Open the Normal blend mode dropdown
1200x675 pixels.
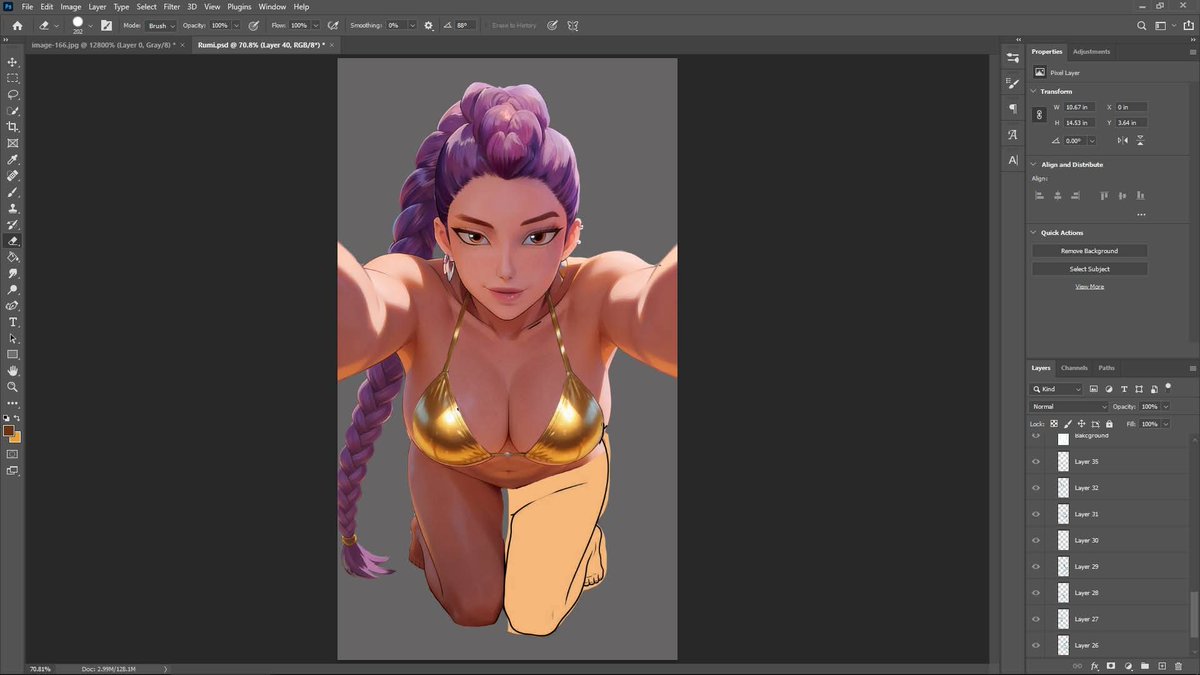click(x=1069, y=407)
